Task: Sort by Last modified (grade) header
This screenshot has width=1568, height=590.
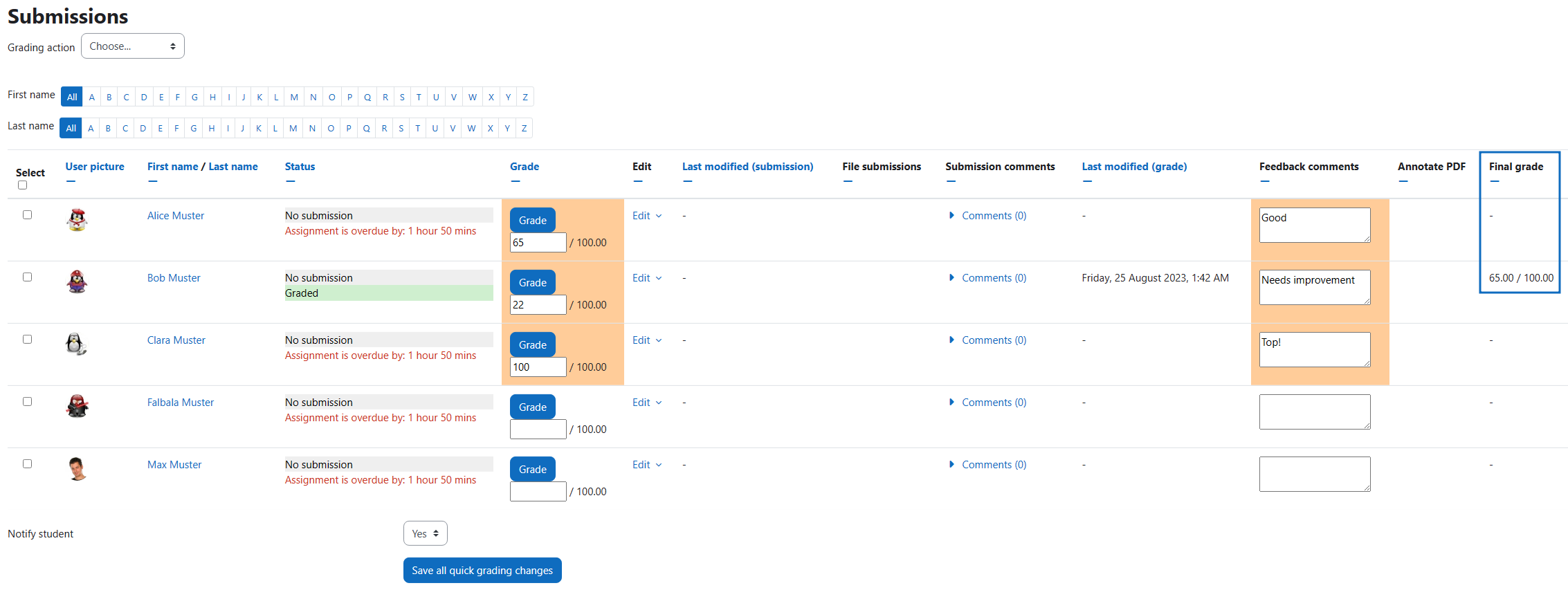Action: click(x=1134, y=167)
